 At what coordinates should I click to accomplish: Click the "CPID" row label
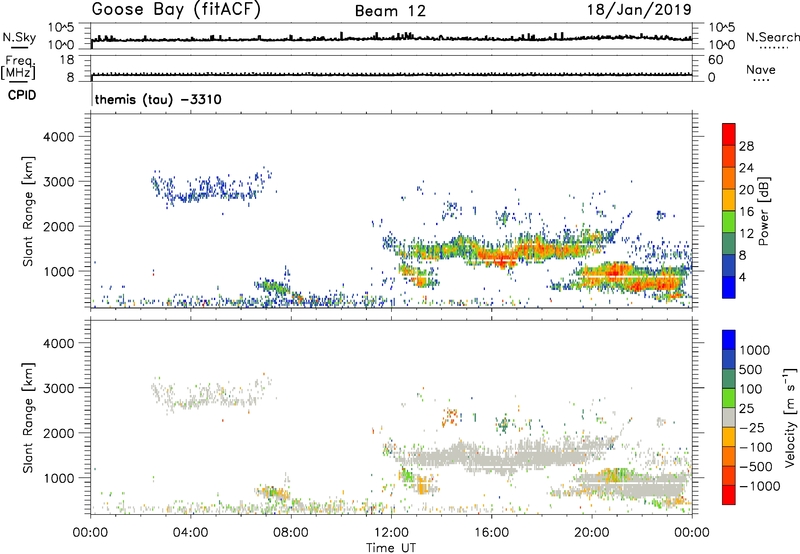[x=22, y=95]
